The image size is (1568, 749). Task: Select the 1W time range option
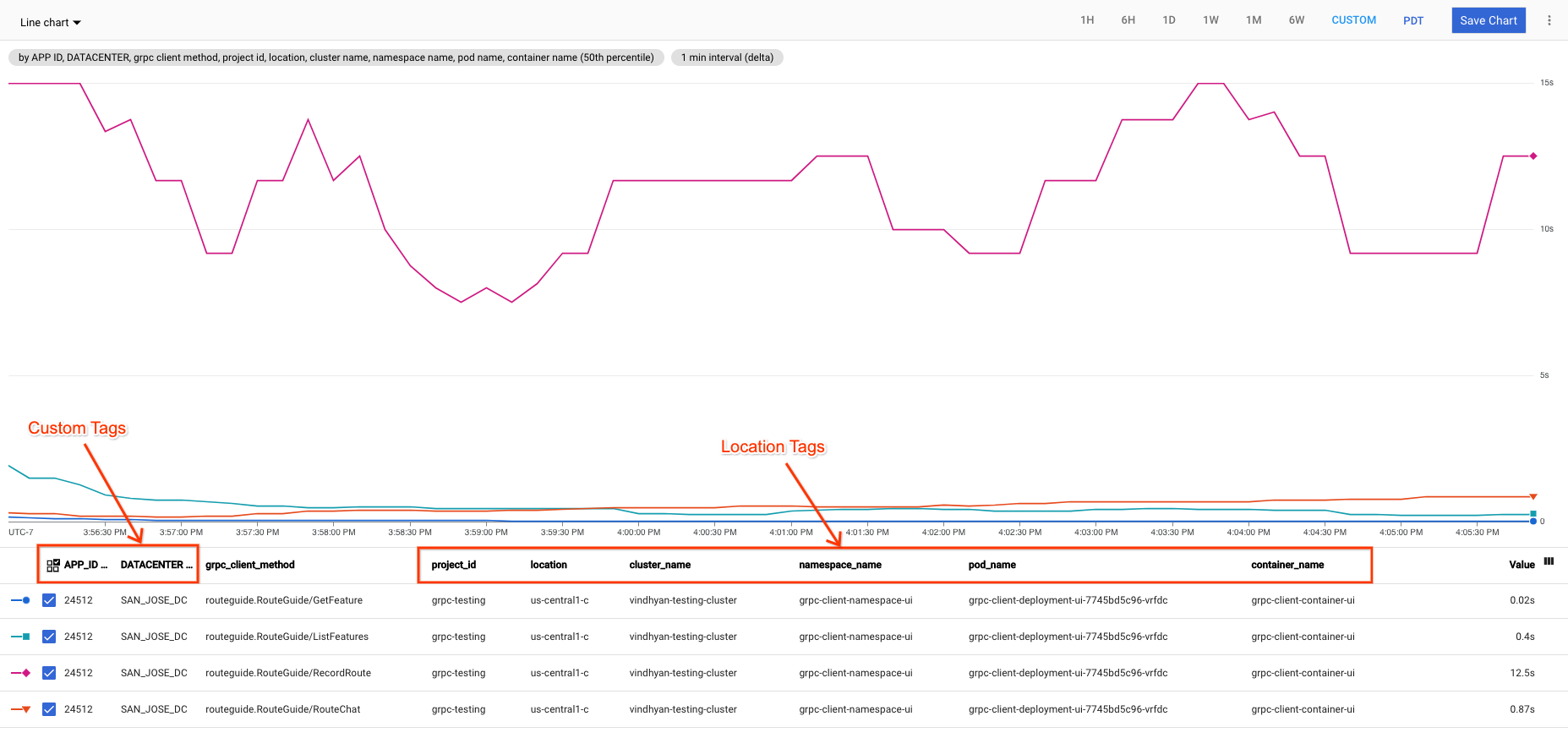click(x=1210, y=20)
